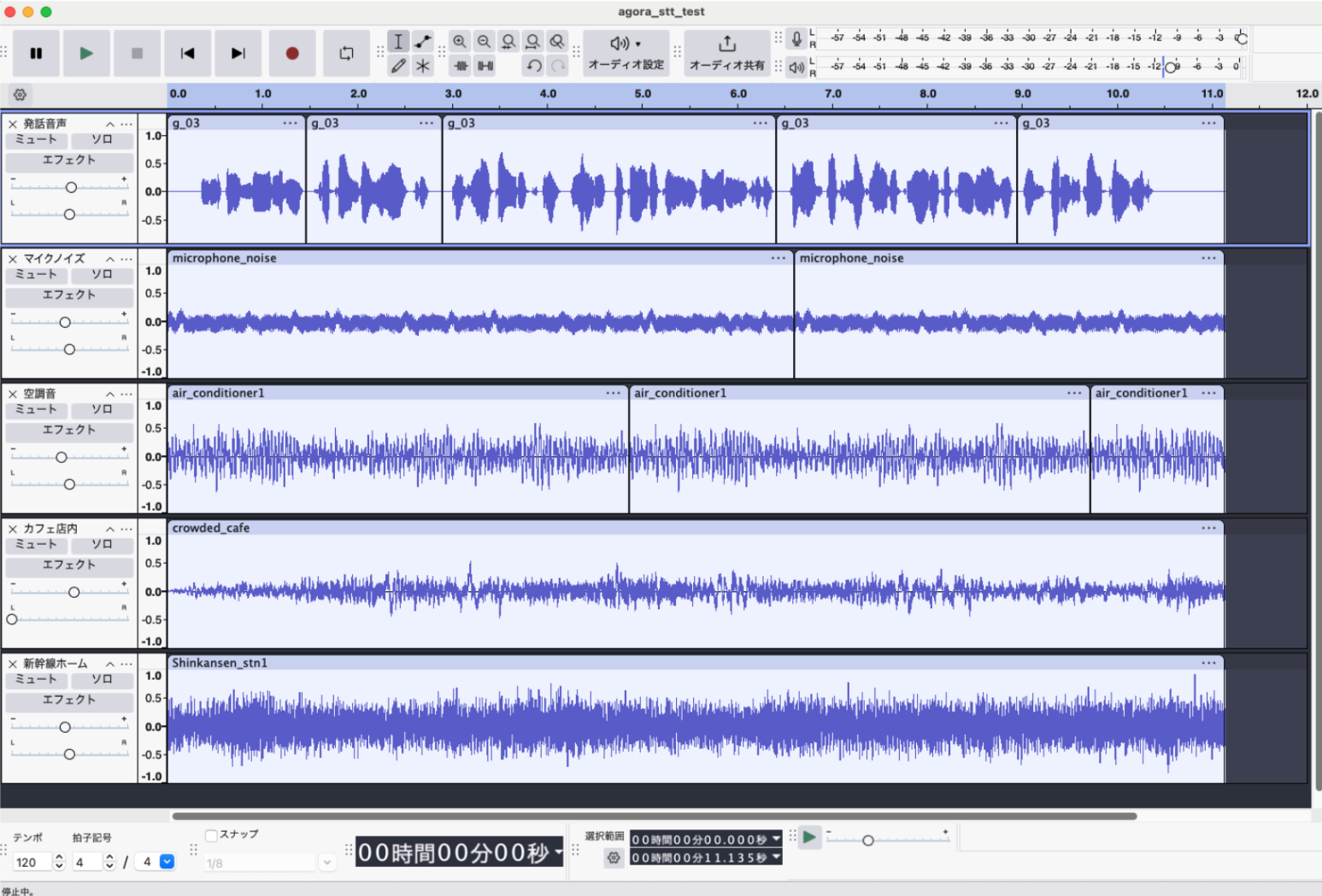Image resolution: width=1322 pixels, height=896 pixels.
Task: Select the asterisk Multi-tool
Action: [x=423, y=66]
